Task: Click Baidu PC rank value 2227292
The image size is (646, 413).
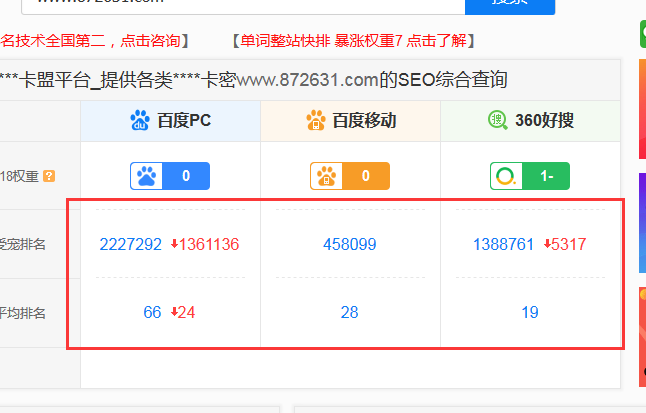Action: [x=131, y=244]
